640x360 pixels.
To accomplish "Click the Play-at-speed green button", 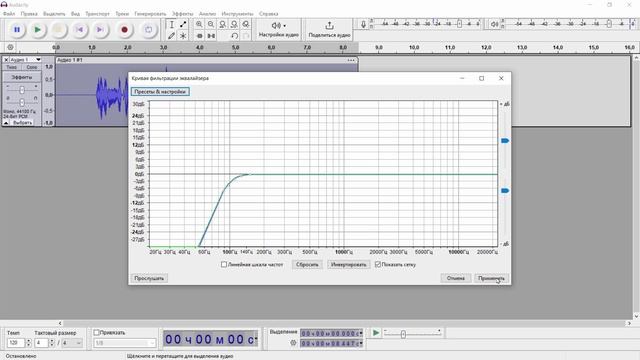I will coord(376,333).
